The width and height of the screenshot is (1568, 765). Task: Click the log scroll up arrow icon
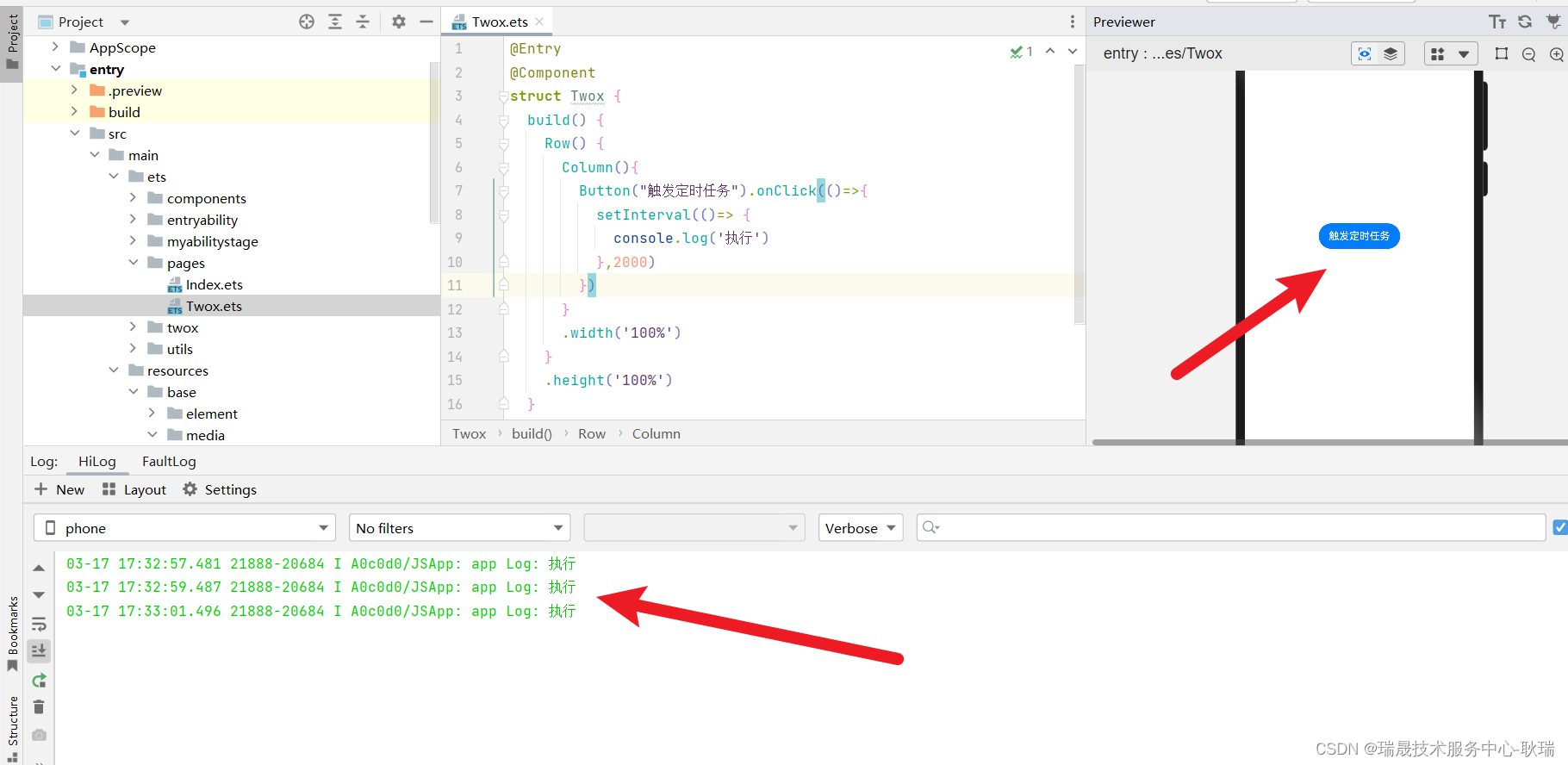39,569
